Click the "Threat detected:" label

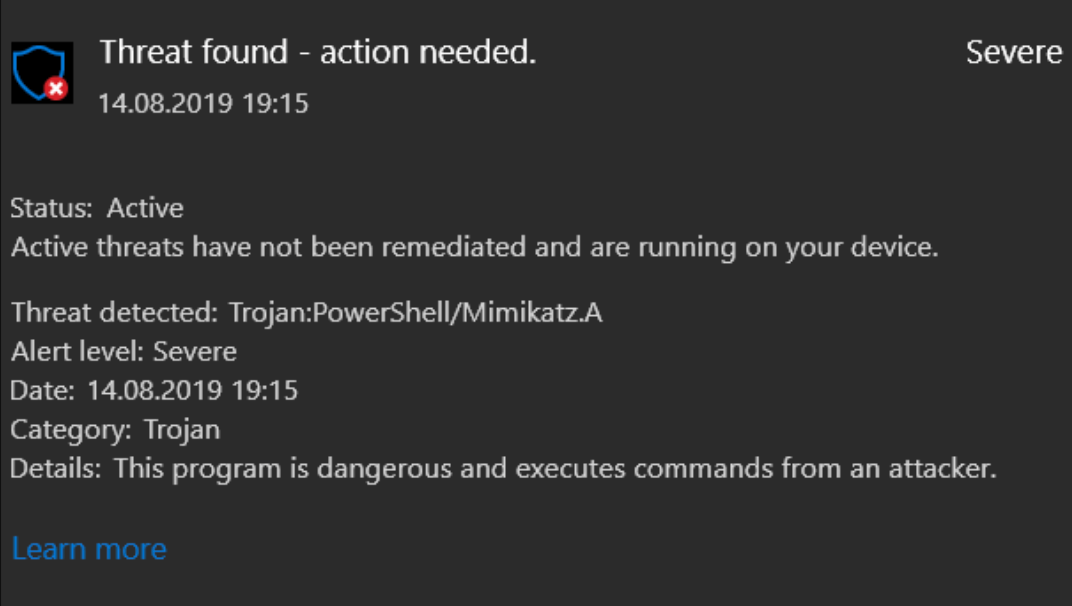coord(115,313)
